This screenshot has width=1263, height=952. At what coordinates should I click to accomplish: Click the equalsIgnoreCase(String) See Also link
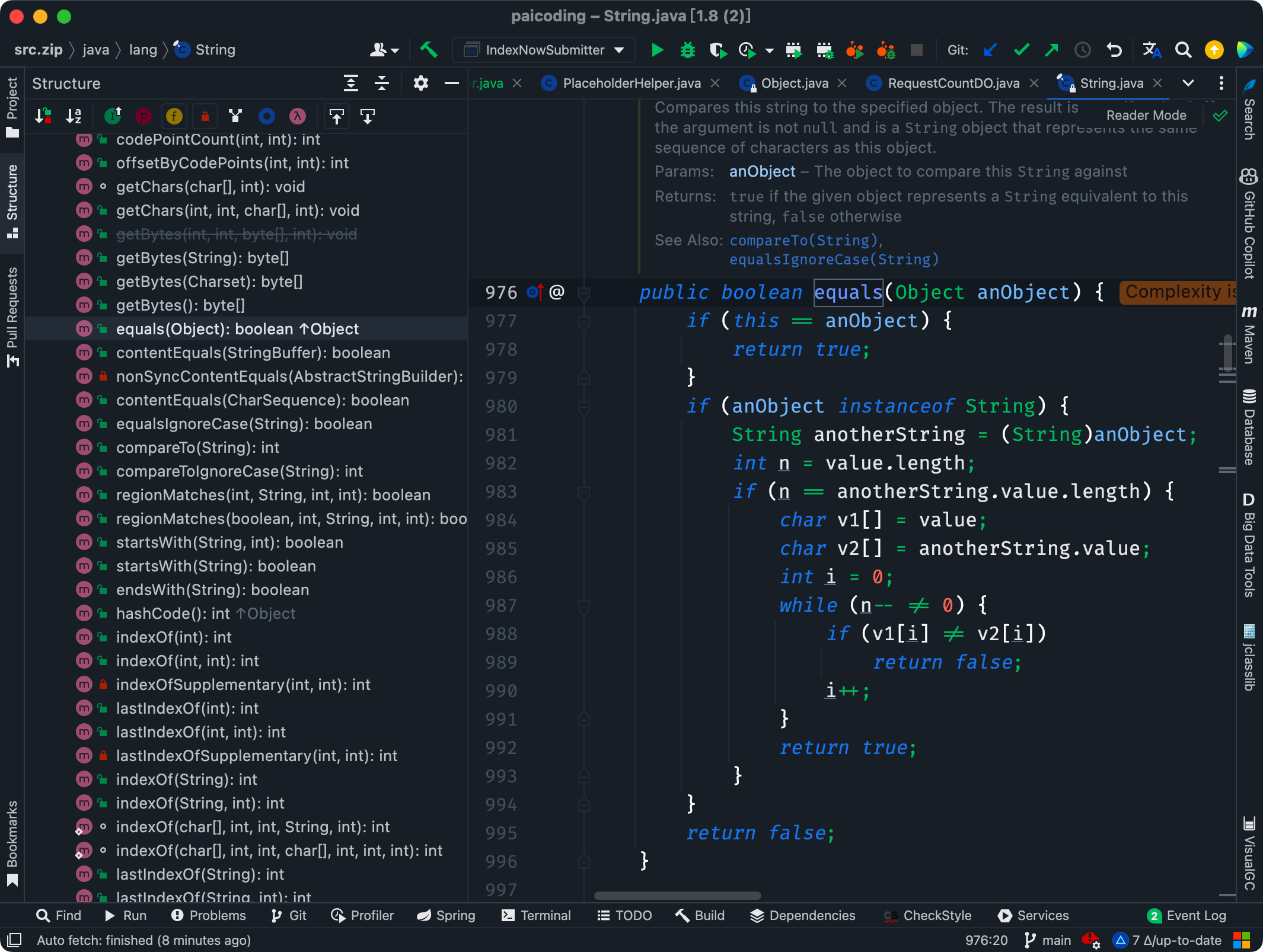pos(832,259)
